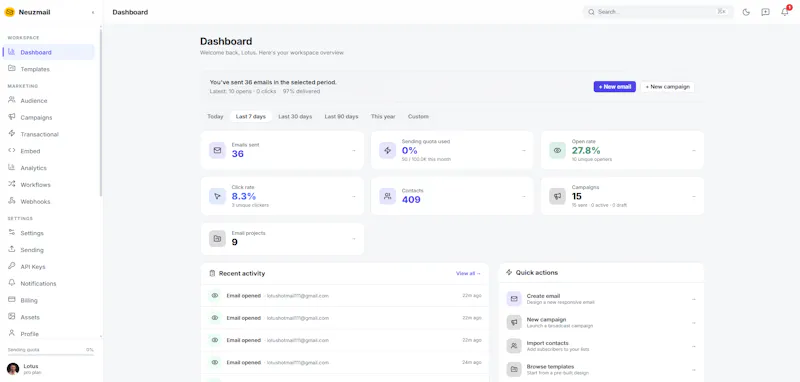Click Browse templates quick action
The image size is (800, 382).
pos(601,369)
